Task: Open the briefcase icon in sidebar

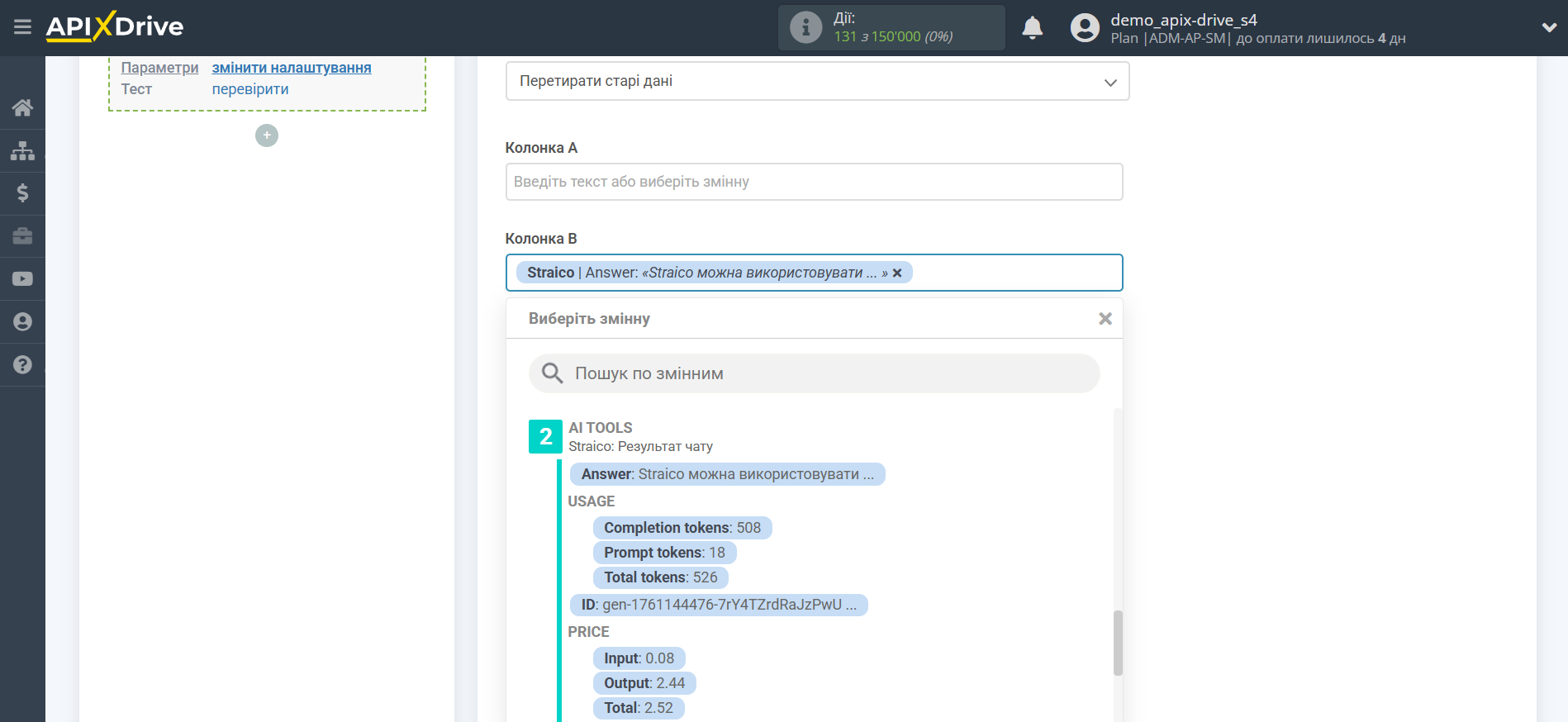Action: tap(22, 236)
